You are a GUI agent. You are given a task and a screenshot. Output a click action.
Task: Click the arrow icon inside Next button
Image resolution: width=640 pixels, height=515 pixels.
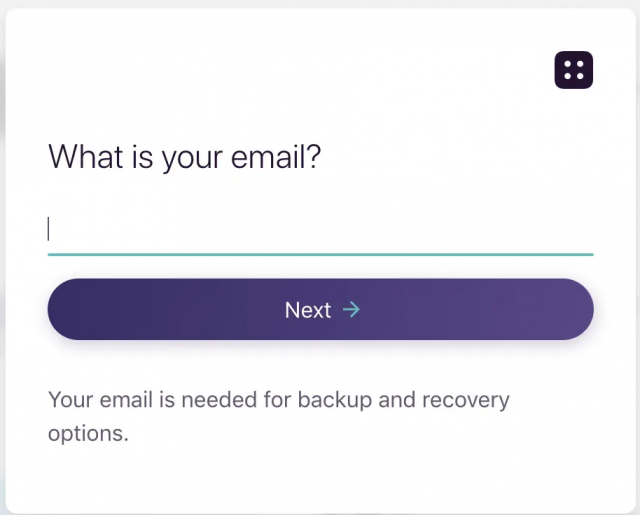(351, 310)
